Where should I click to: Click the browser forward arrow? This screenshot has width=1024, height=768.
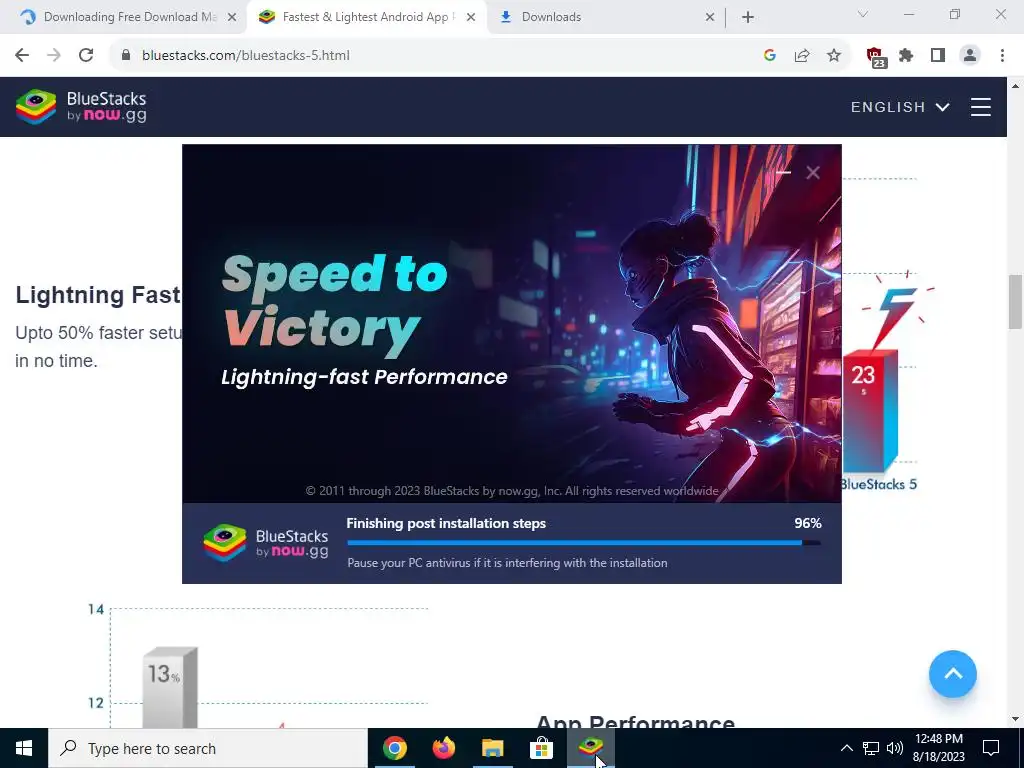(54, 56)
